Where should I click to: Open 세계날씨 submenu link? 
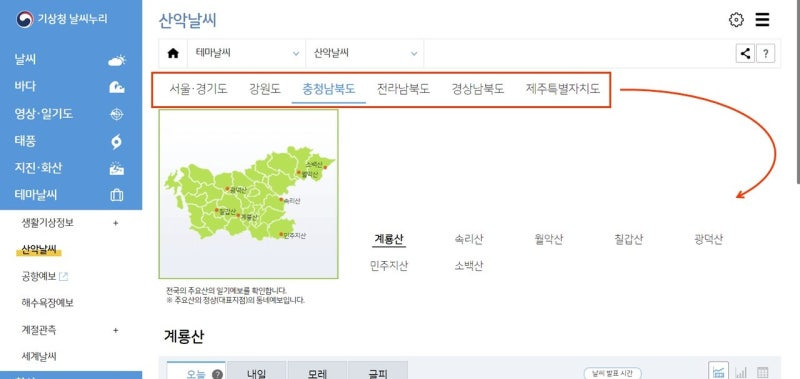(x=39, y=357)
